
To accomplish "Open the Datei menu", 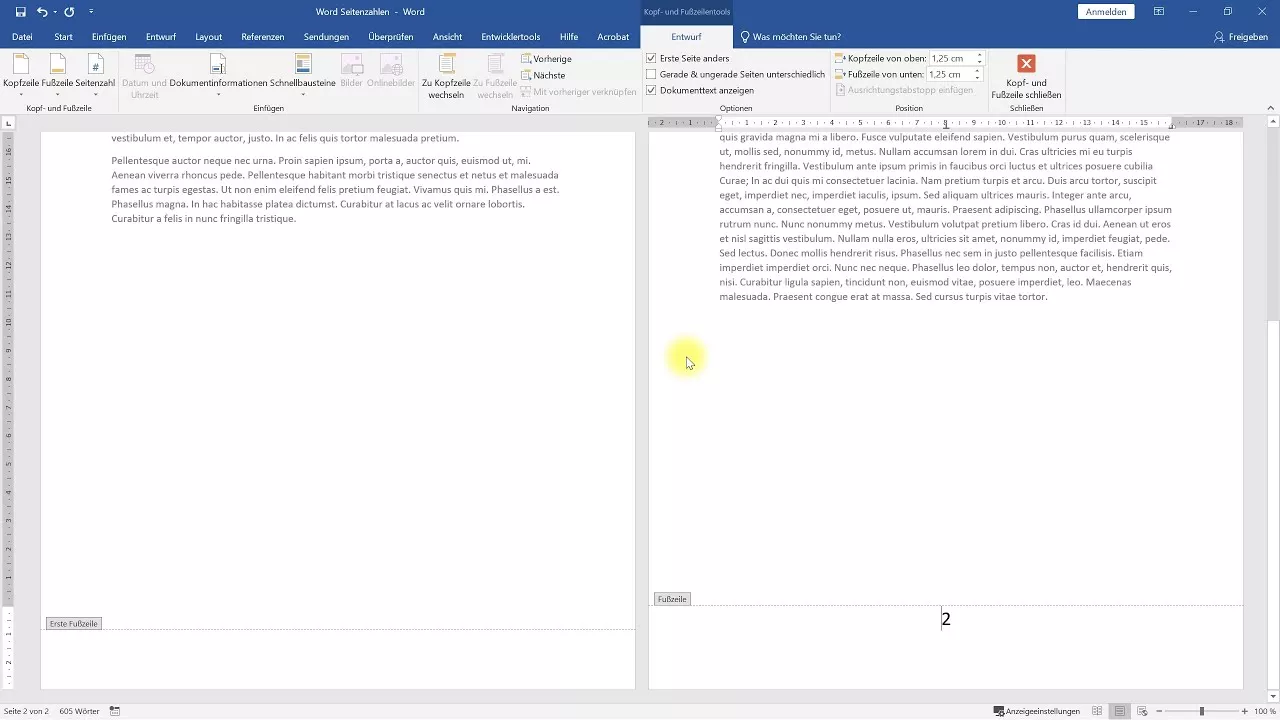I will pyautogui.click(x=22, y=37).
